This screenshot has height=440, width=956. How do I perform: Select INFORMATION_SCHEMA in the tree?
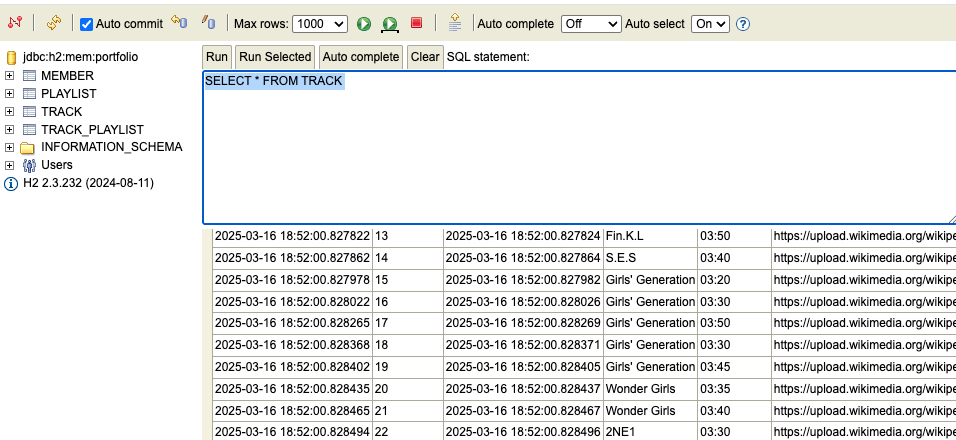[x=112, y=147]
